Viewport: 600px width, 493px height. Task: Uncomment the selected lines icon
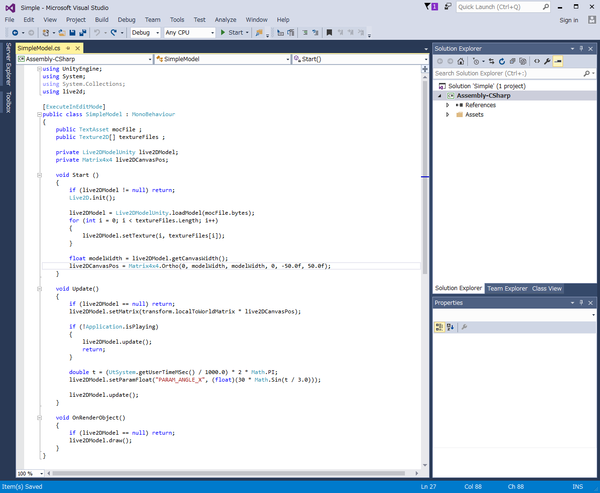[x=315, y=33]
